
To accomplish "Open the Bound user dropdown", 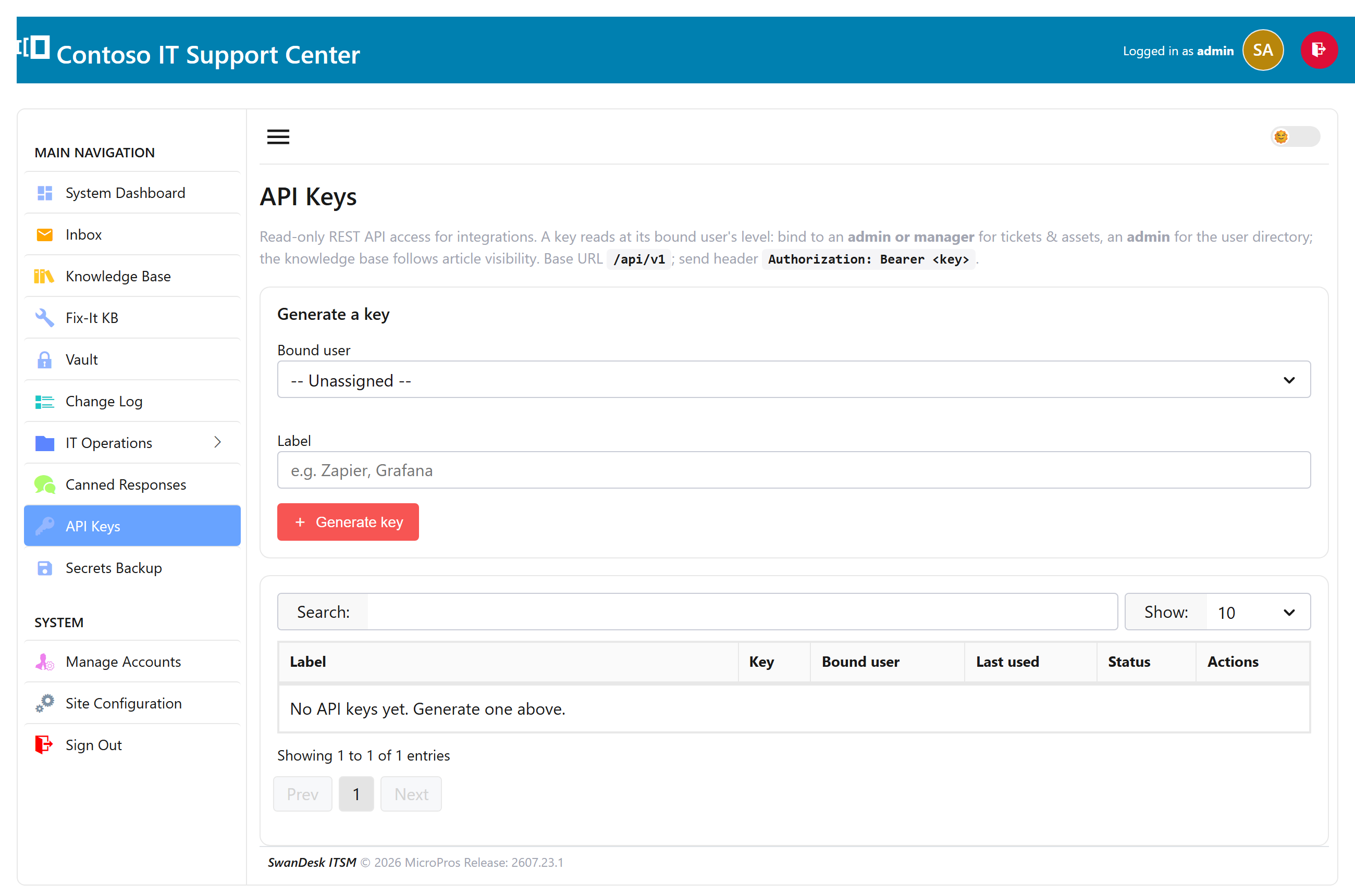I will pyautogui.click(x=794, y=380).
